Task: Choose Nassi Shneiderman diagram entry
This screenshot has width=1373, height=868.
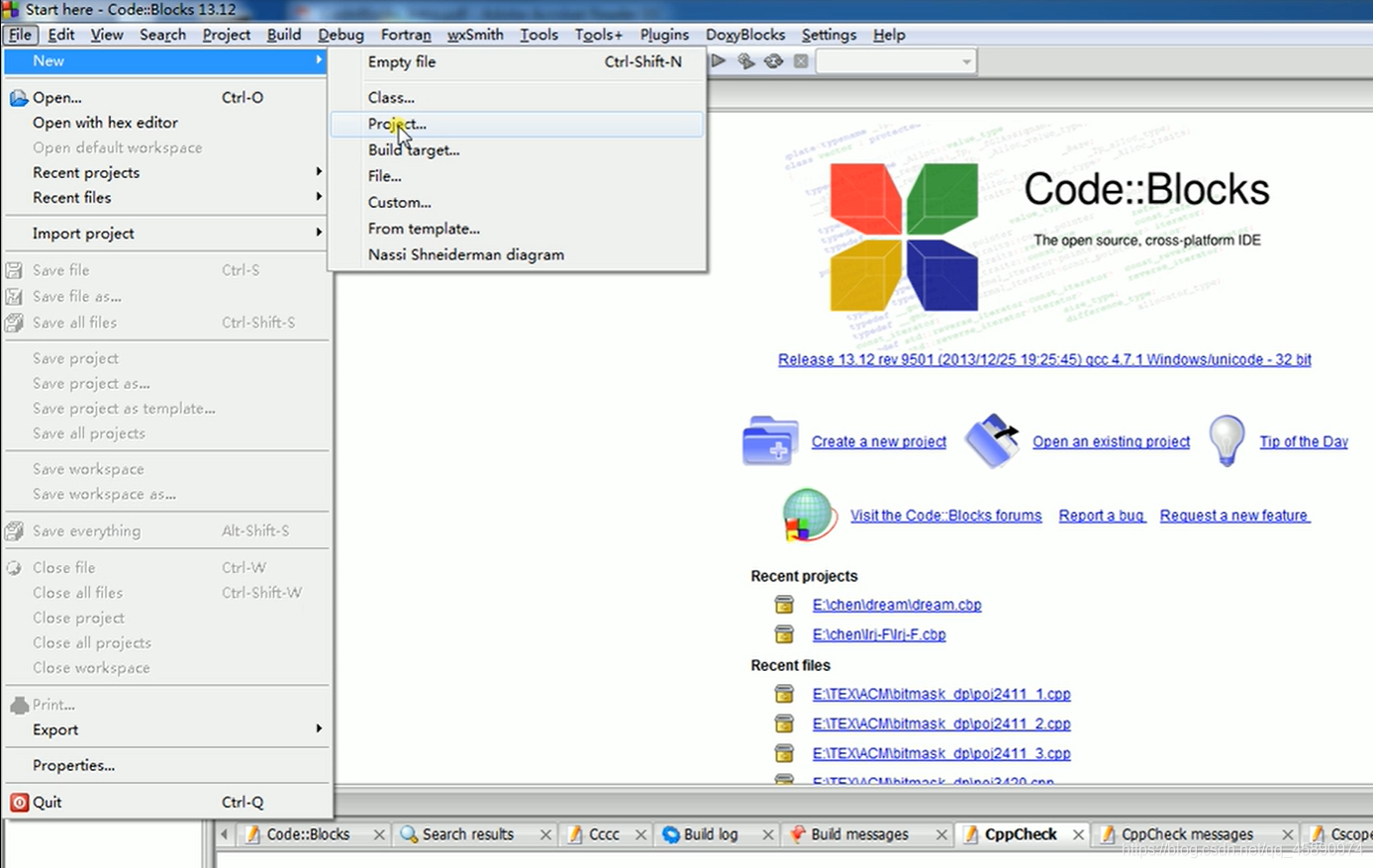Action: click(x=517, y=254)
